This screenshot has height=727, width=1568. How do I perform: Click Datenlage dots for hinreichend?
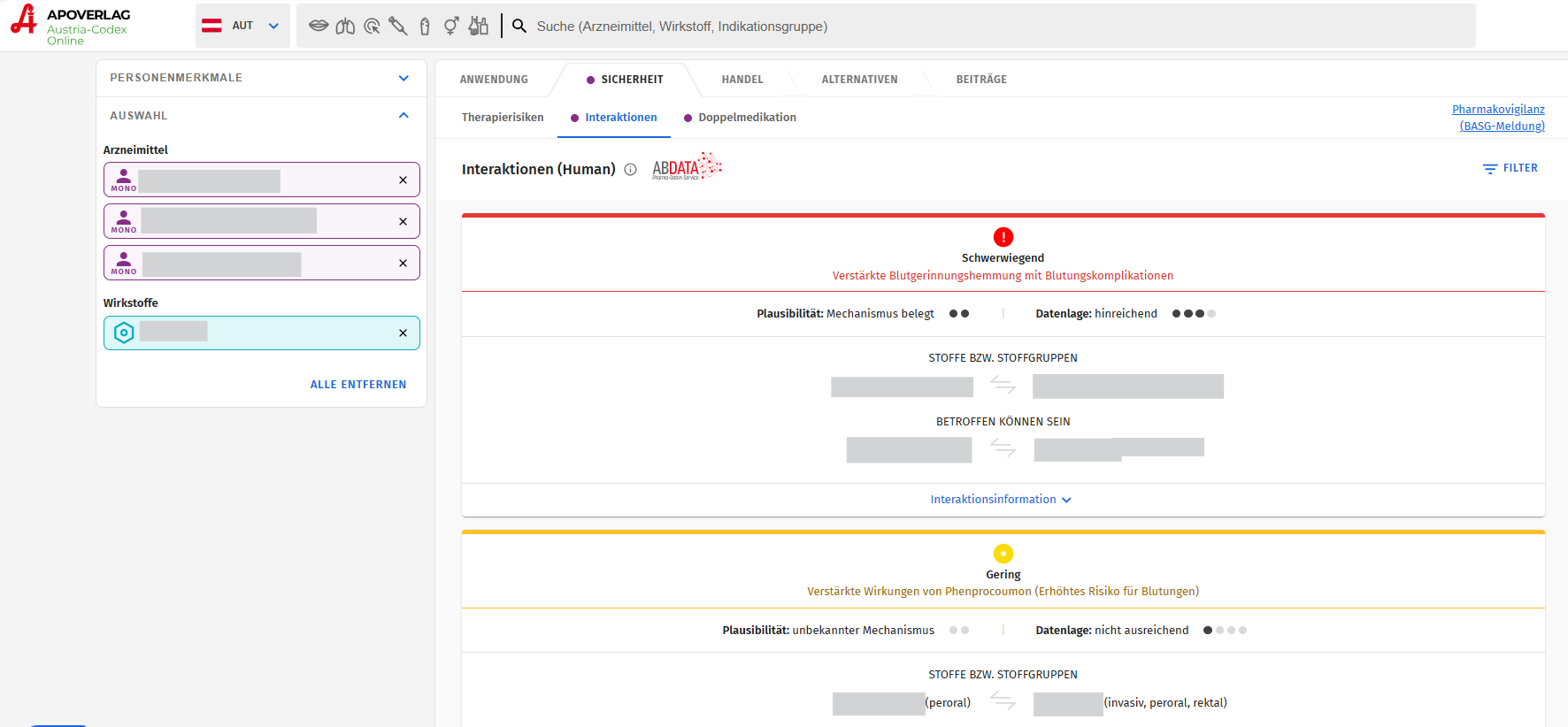pos(1194,314)
